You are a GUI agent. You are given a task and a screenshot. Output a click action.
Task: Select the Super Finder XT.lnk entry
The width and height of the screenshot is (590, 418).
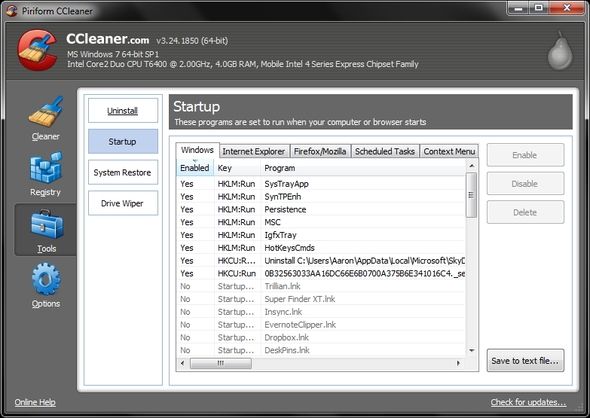pos(321,299)
